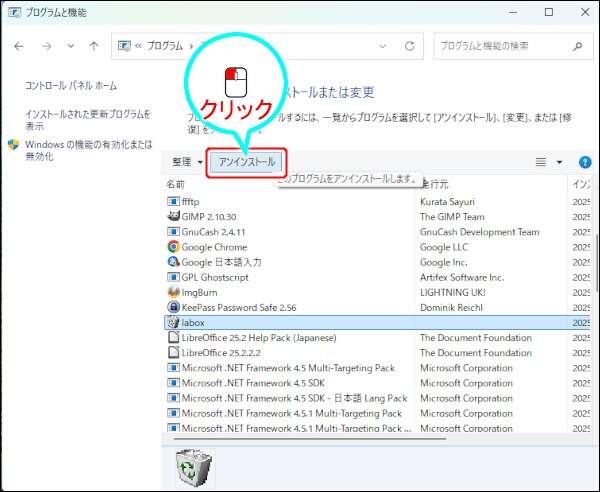600x492 pixels.
Task: Click the ImgBurn program icon
Action: coord(174,292)
